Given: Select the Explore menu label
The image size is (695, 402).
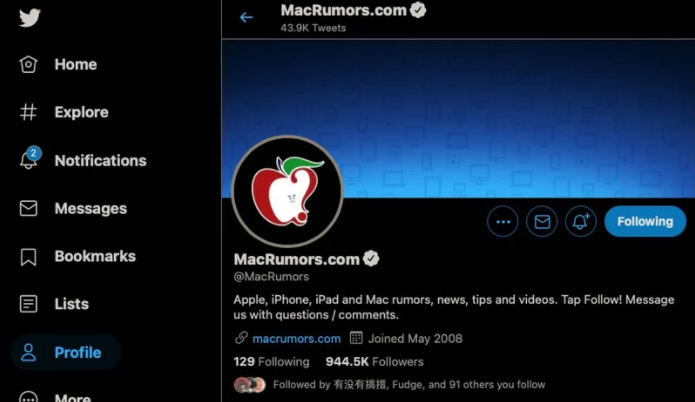Looking at the screenshot, I should (x=82, y=112).
